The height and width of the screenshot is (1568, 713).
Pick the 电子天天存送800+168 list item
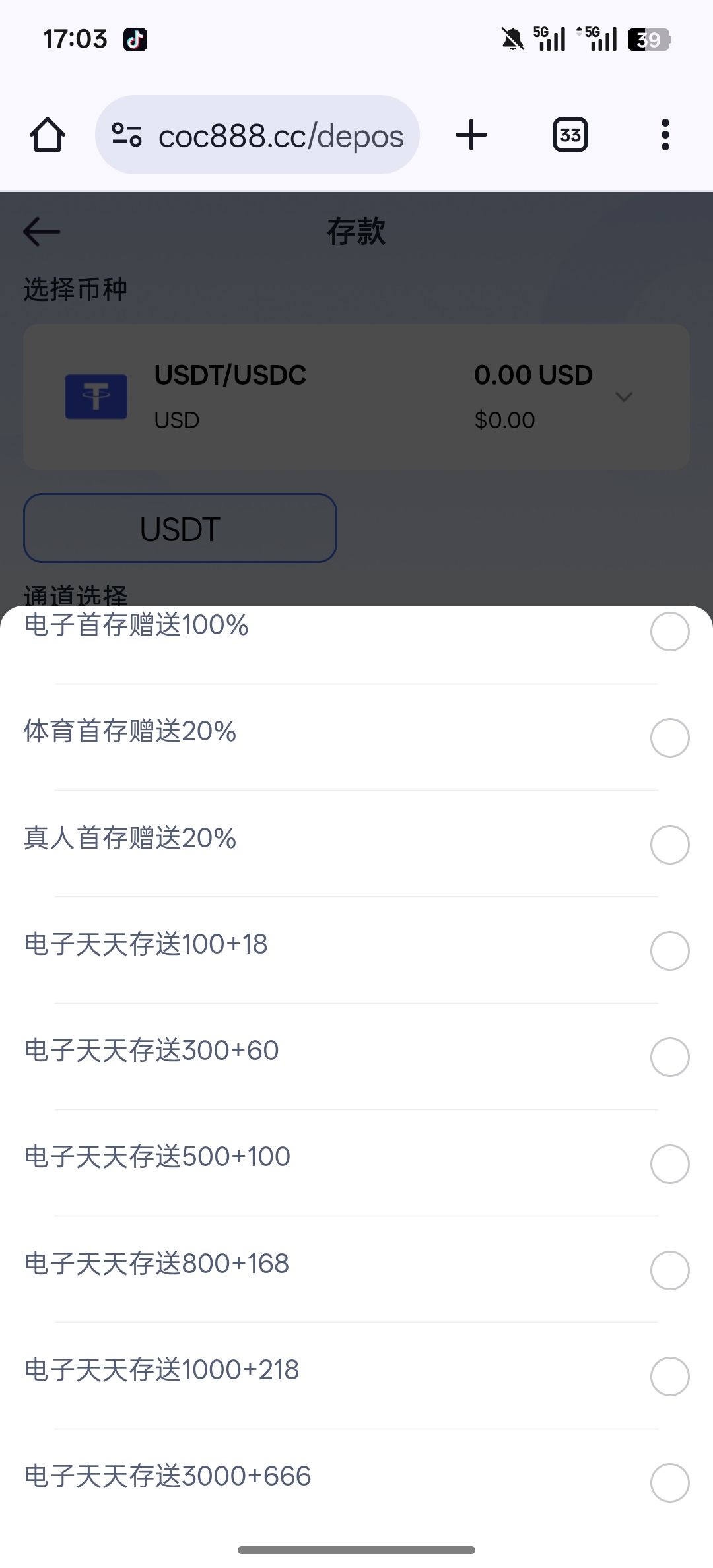tap(156, 1264)
